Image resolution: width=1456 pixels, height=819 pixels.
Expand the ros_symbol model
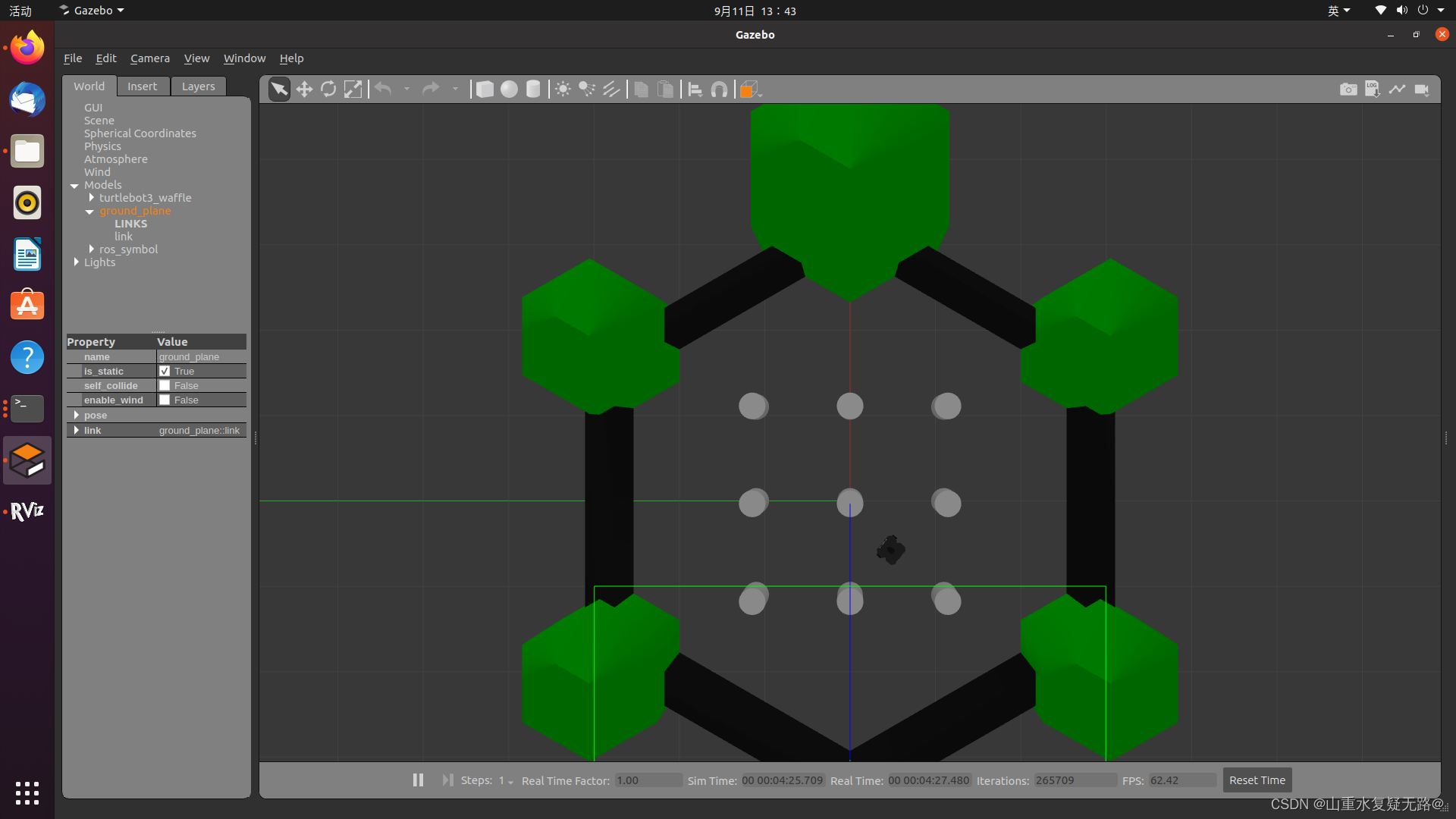pyautogui.click(x=92, y=249)
